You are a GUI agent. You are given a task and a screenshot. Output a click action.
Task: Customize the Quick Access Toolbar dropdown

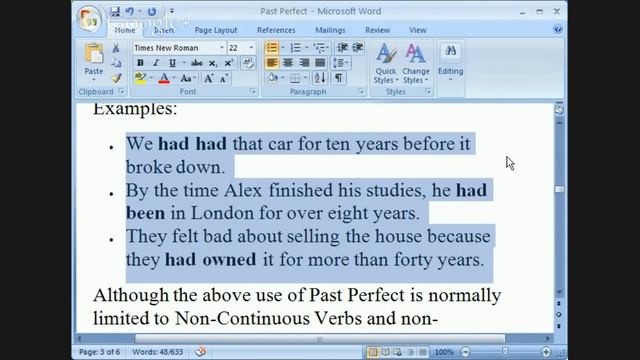(x=172, y=11)
